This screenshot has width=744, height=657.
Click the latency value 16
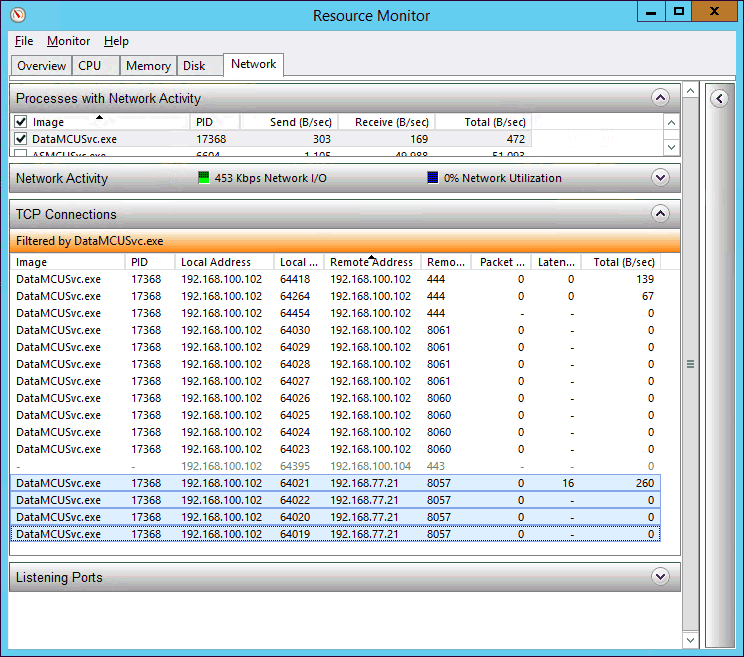click(x=568, y=483)
